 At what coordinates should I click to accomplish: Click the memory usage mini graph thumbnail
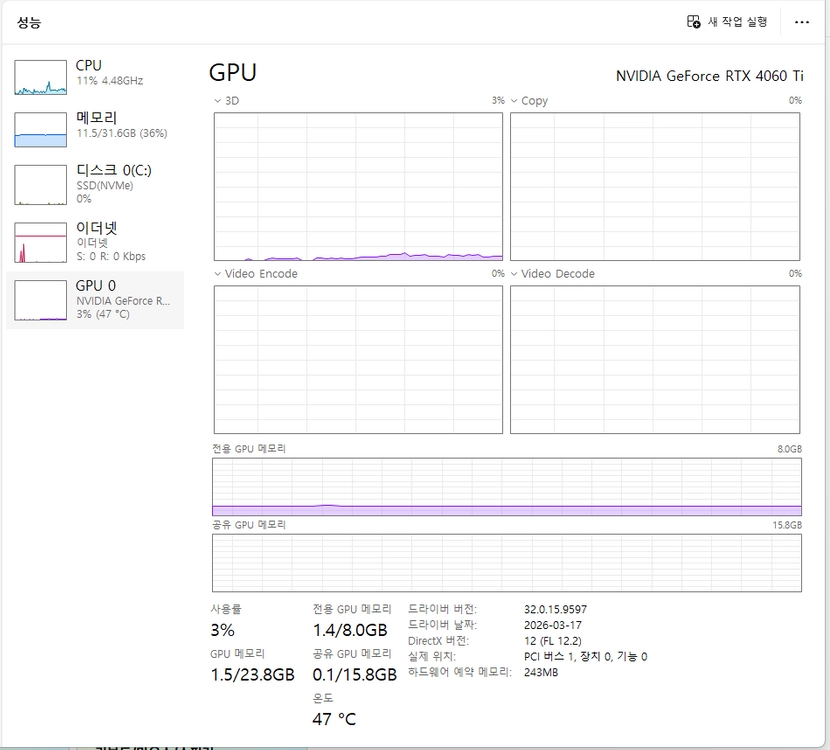tap(40, 130)
